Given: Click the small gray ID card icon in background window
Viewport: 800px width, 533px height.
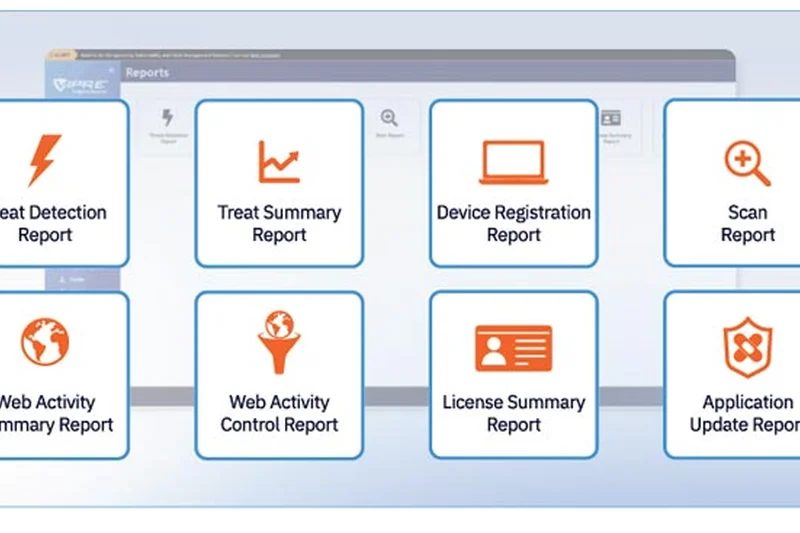Looking at the screenshot, I should 611,118.
